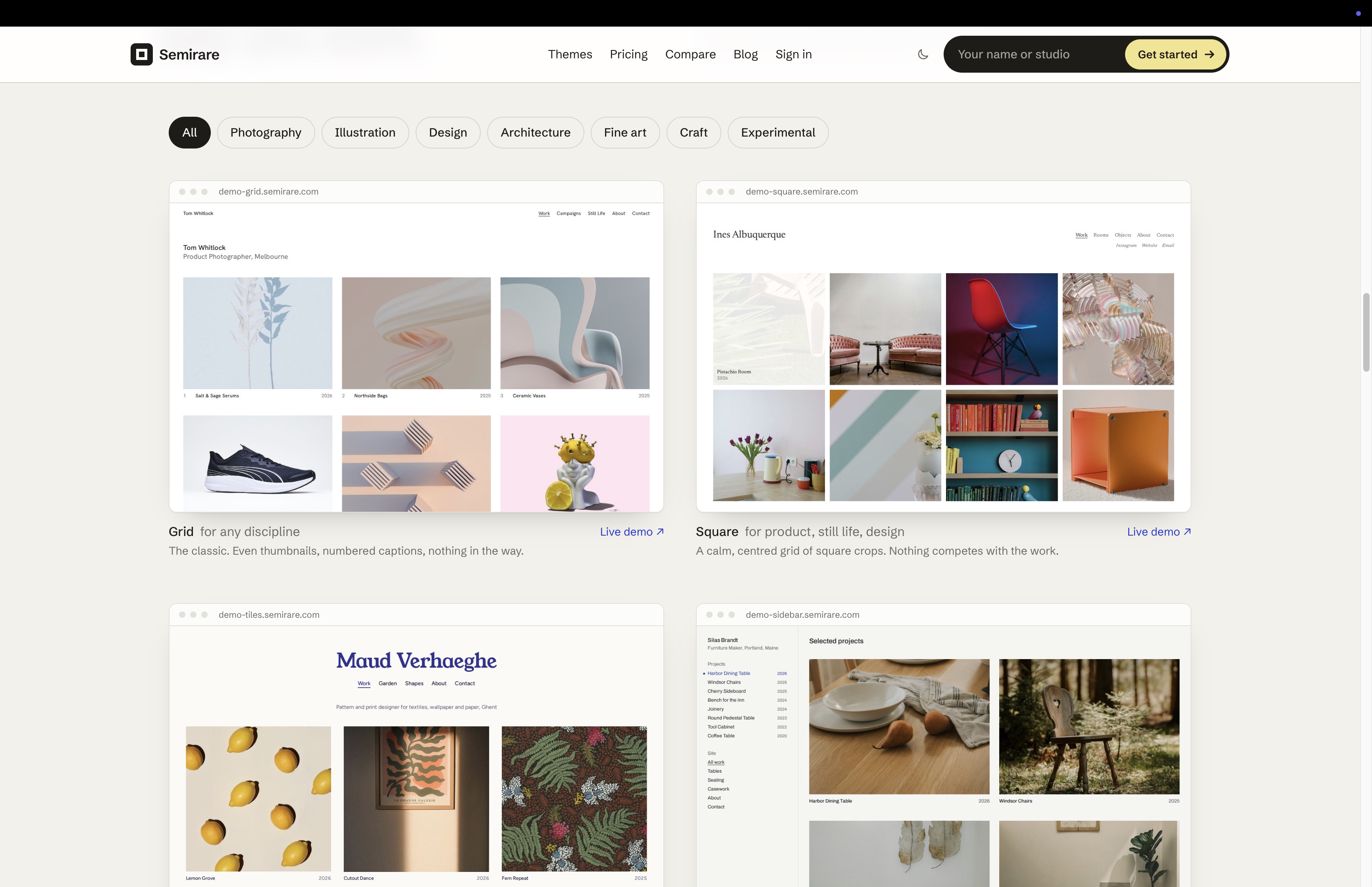Click the Lemon Grove tile thumbnail

(x=258, y=799)
